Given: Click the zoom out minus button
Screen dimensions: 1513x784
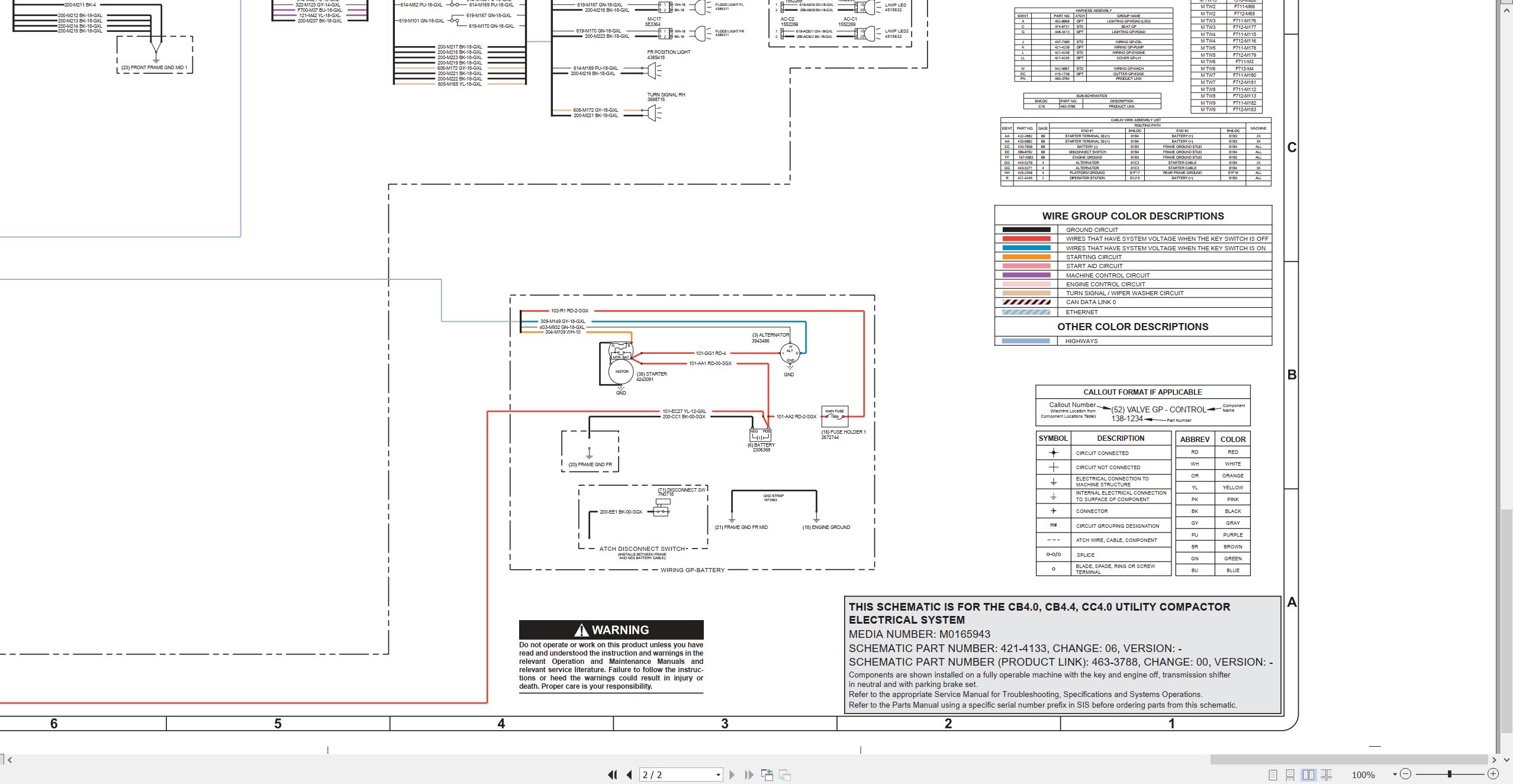Looking at the screenshot, I should [1406, 774].
